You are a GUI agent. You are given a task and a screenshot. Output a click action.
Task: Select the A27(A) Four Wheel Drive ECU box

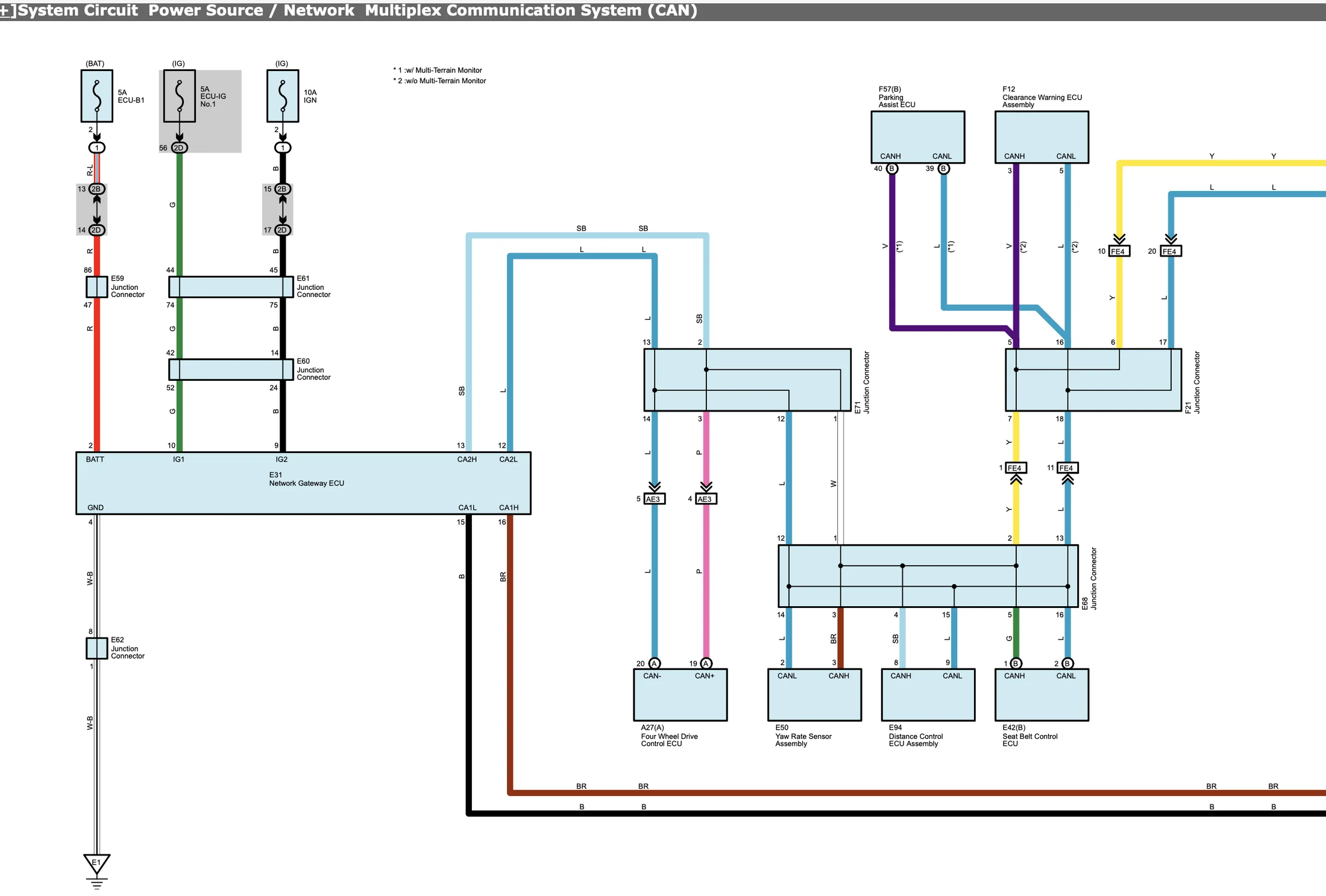pos(680,695)
